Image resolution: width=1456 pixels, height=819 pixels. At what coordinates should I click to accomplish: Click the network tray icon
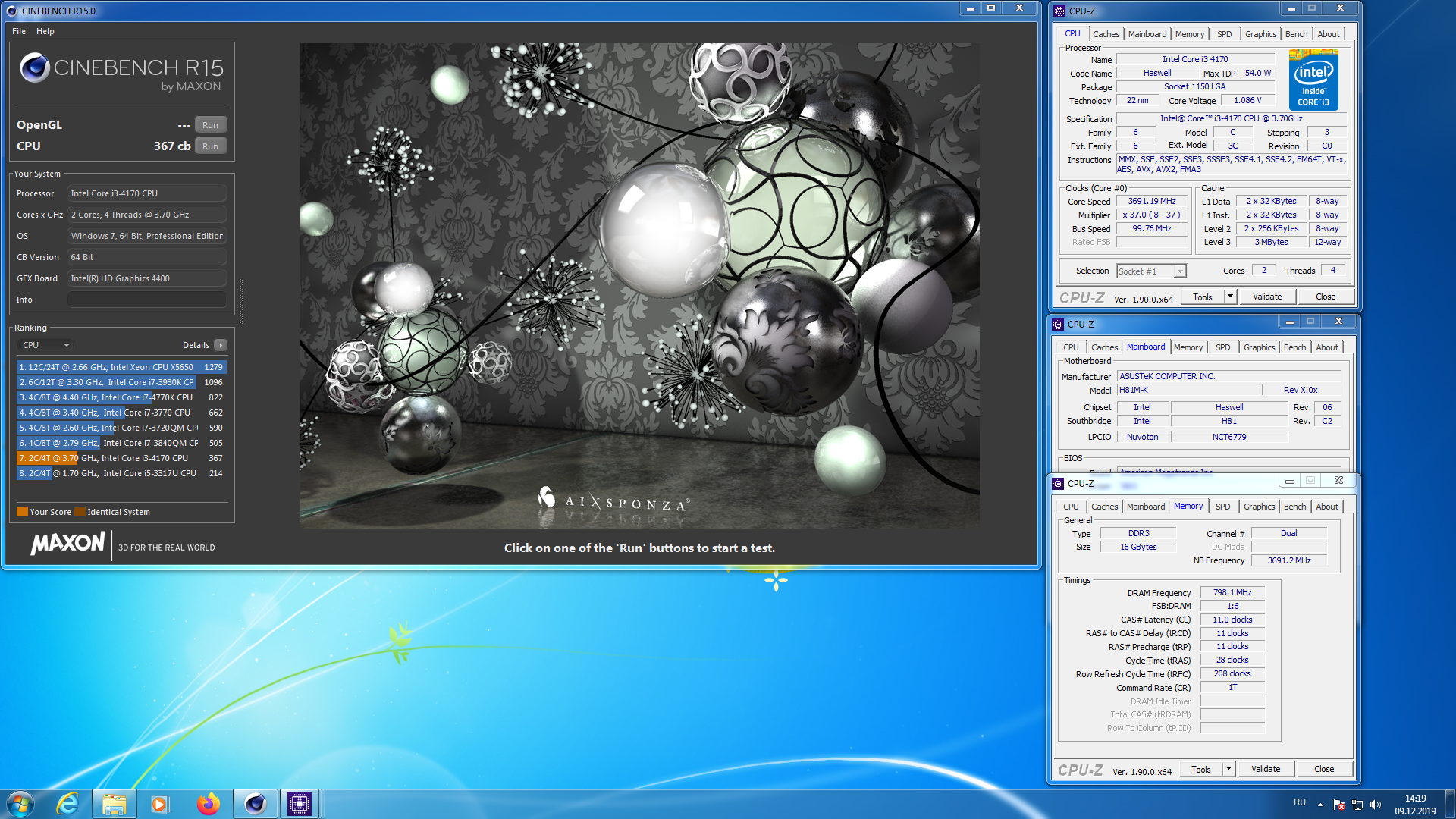1357,805
